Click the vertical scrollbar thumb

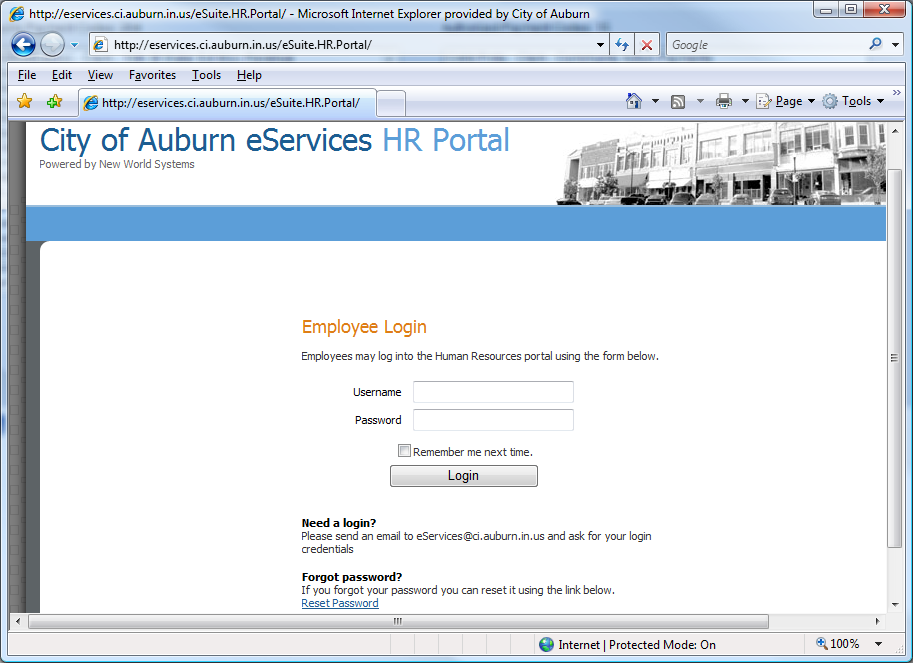pyautogui.click(x=894, y=358)
